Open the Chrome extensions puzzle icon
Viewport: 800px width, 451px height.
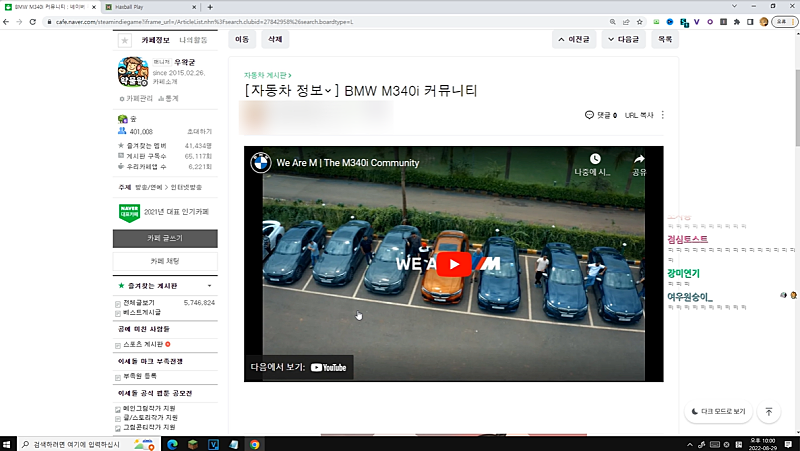[x=739, y=21]
